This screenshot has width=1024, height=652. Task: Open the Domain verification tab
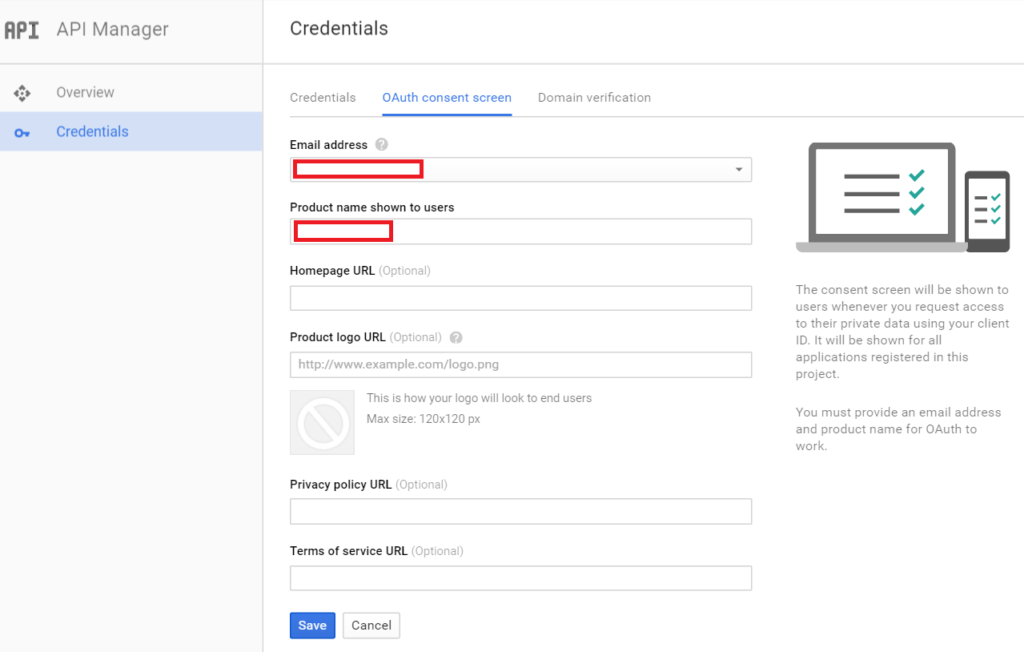pyautogui.click(x=594, y=97)
